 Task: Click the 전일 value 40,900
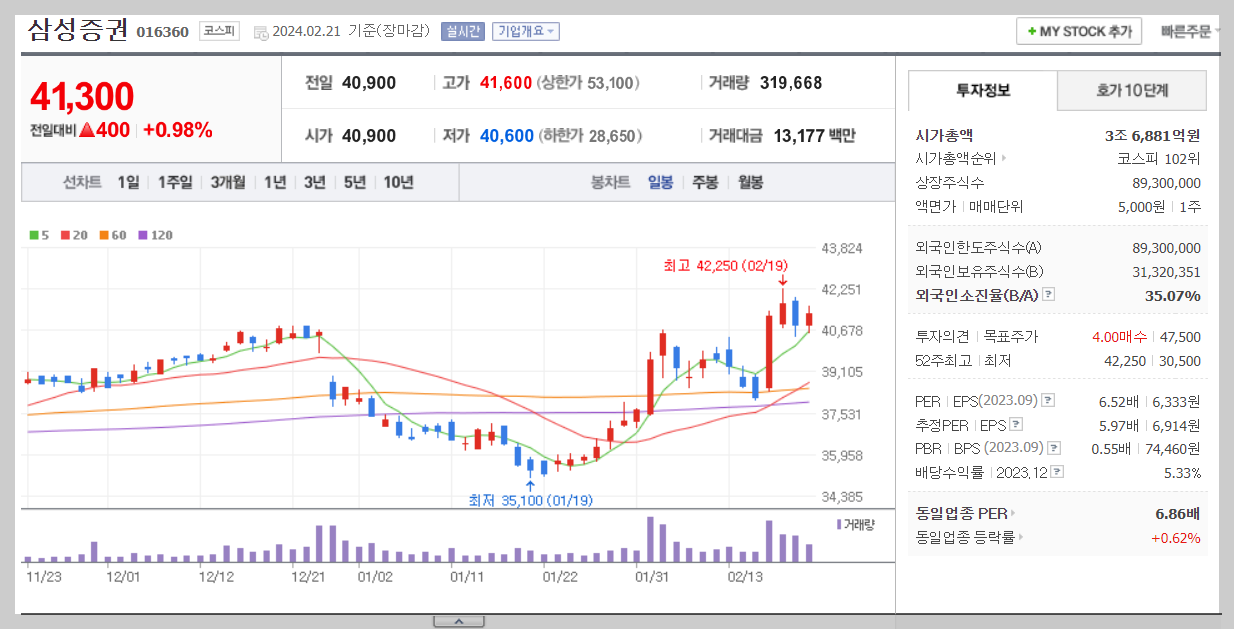tap(369, 83)
